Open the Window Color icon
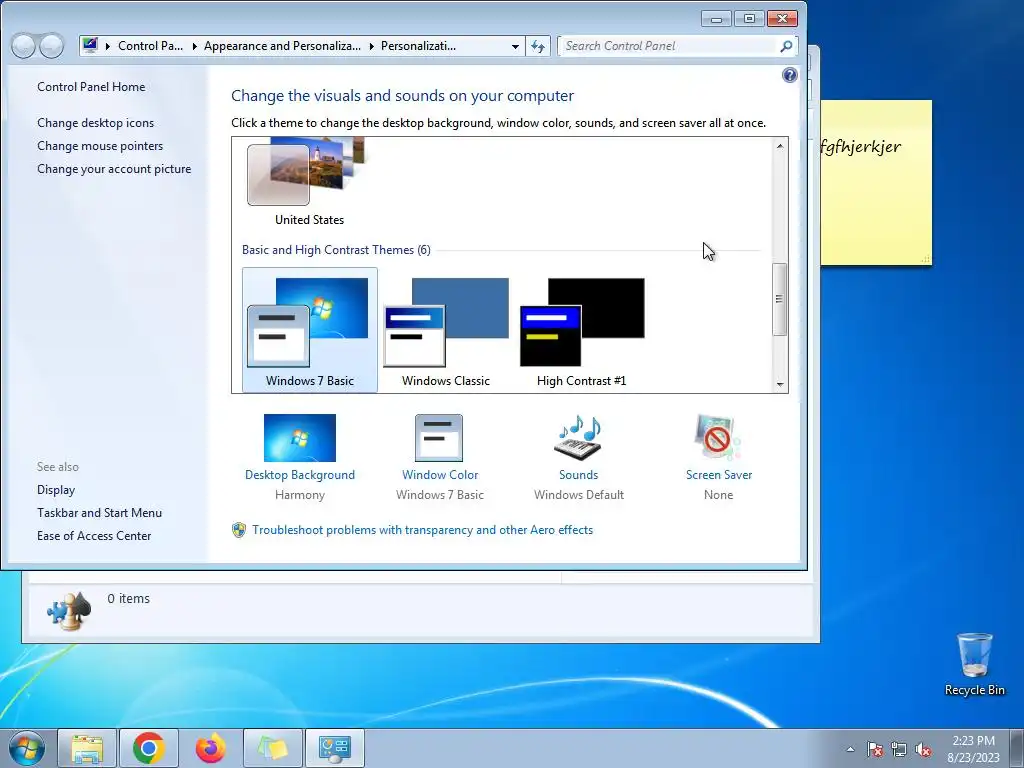This screenshot has width=1024, height=768. pos(439,438)
